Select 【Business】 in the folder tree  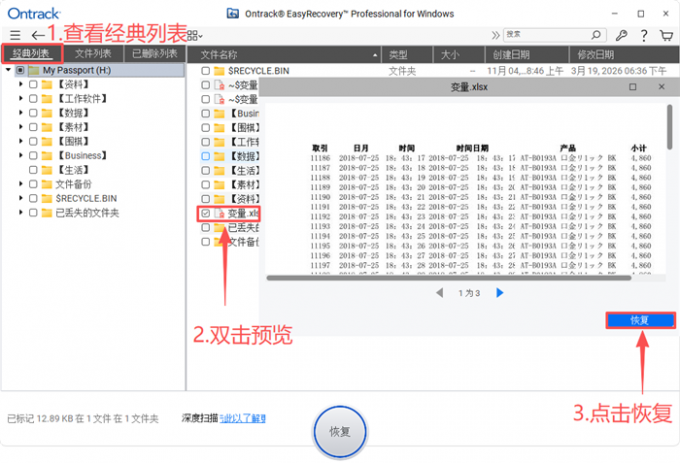[x=82, y=155]
